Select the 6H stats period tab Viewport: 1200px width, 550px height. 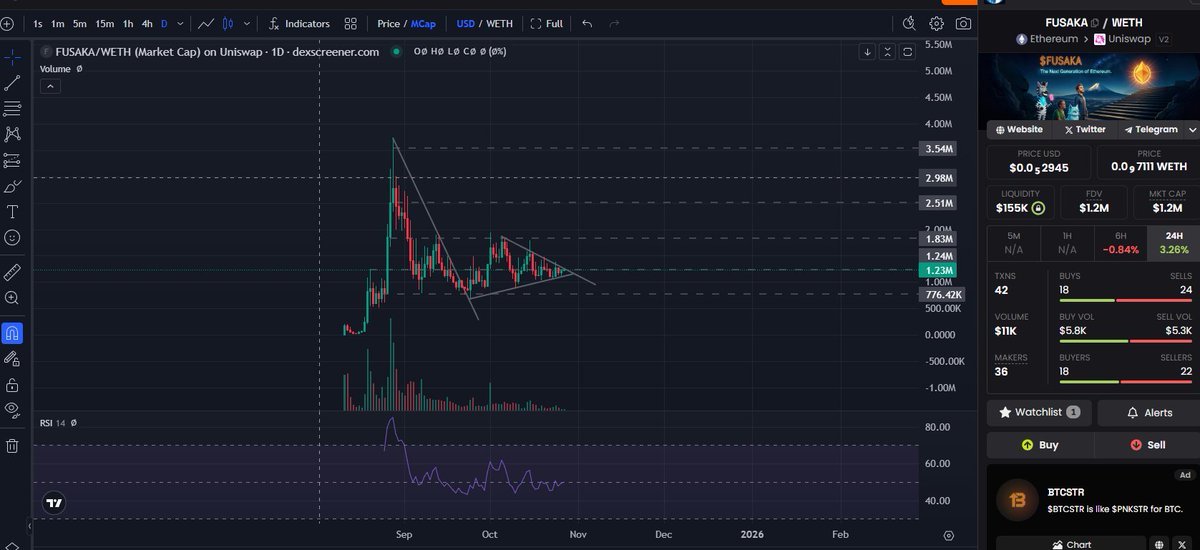click(x=1119, y=243)
